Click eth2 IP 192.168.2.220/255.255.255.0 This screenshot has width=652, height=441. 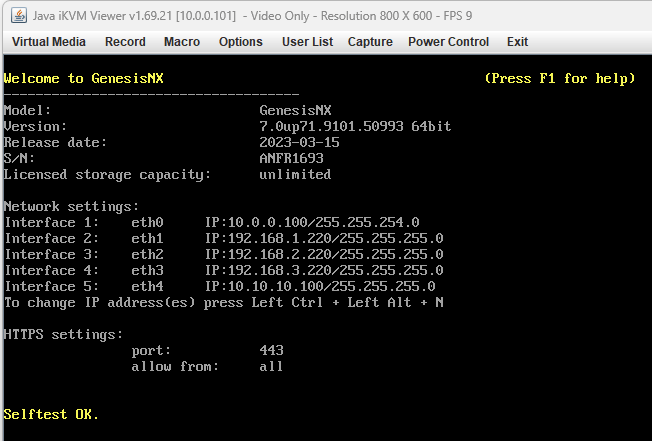(324, 254)
